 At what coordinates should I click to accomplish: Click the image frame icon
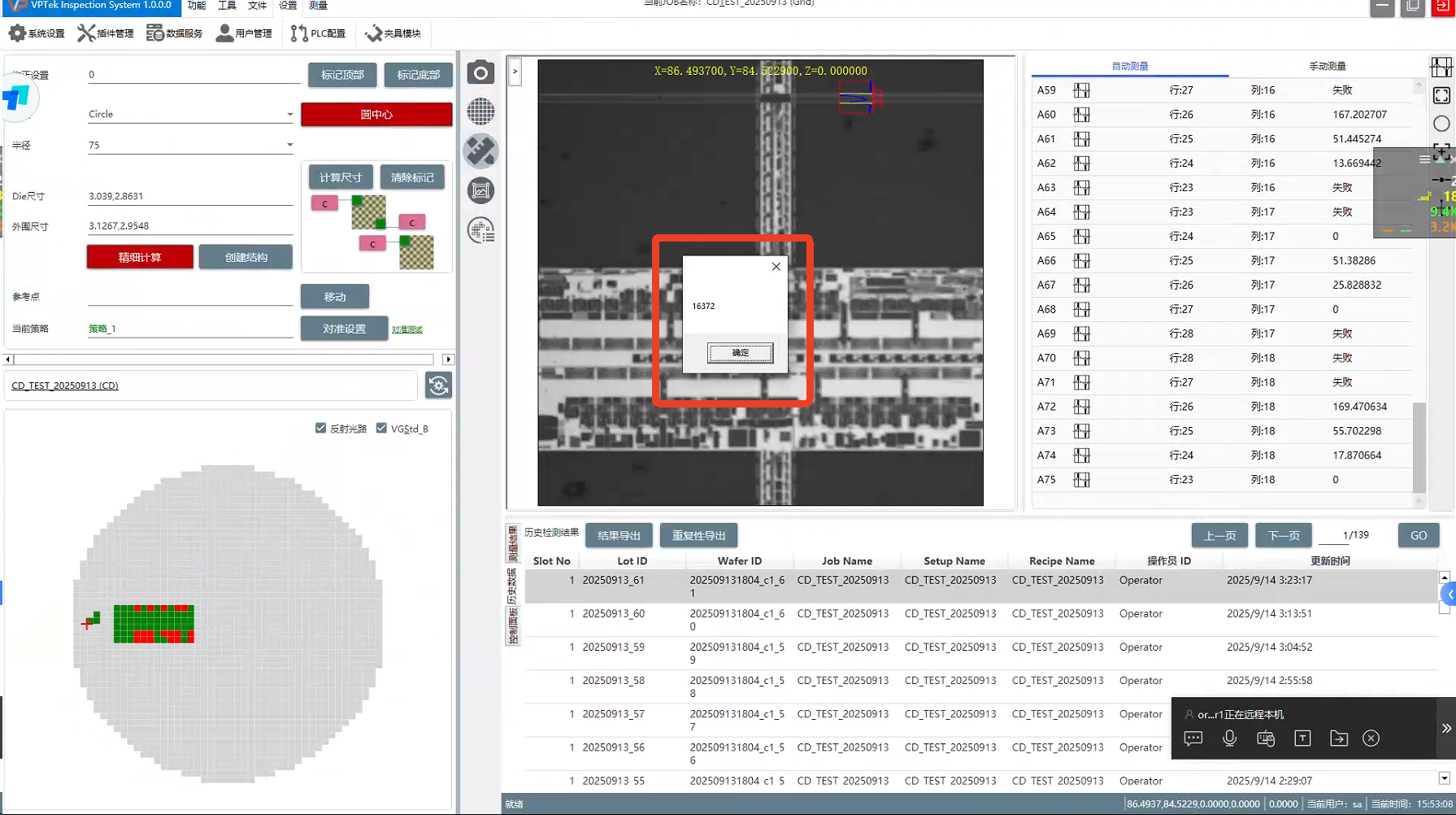point(480,190)
